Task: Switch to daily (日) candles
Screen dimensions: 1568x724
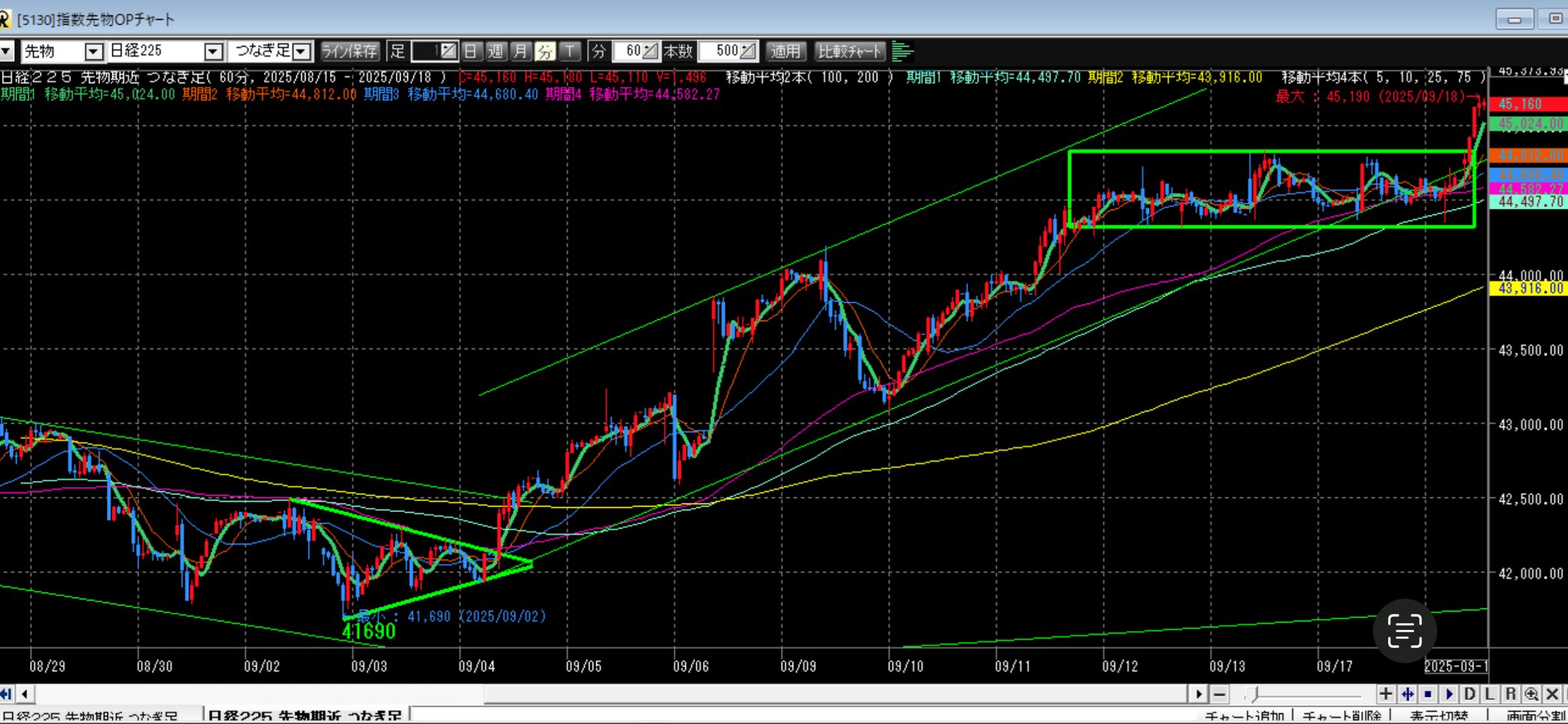Action: click(471, 51)
